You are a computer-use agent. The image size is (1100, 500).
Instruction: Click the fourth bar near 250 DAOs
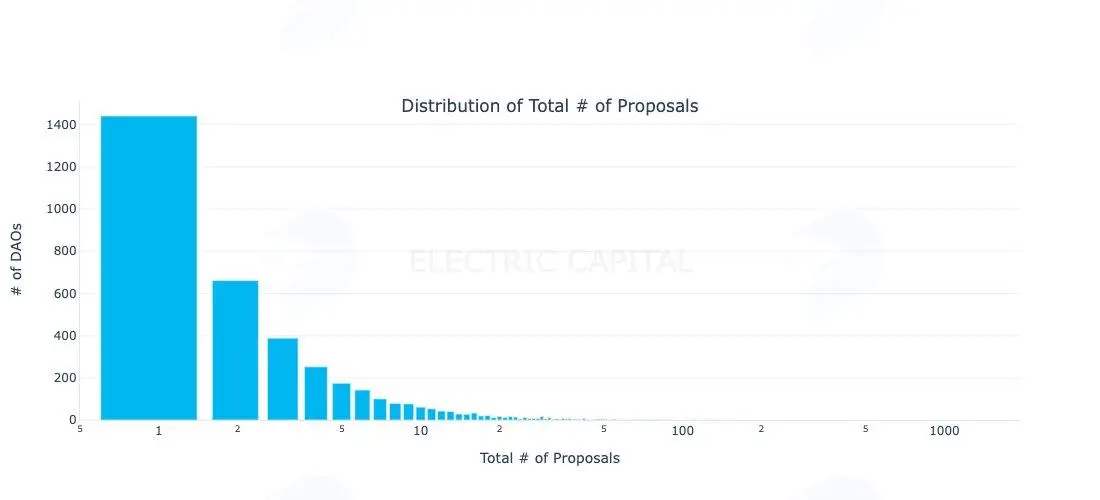[x=316, y=393]
